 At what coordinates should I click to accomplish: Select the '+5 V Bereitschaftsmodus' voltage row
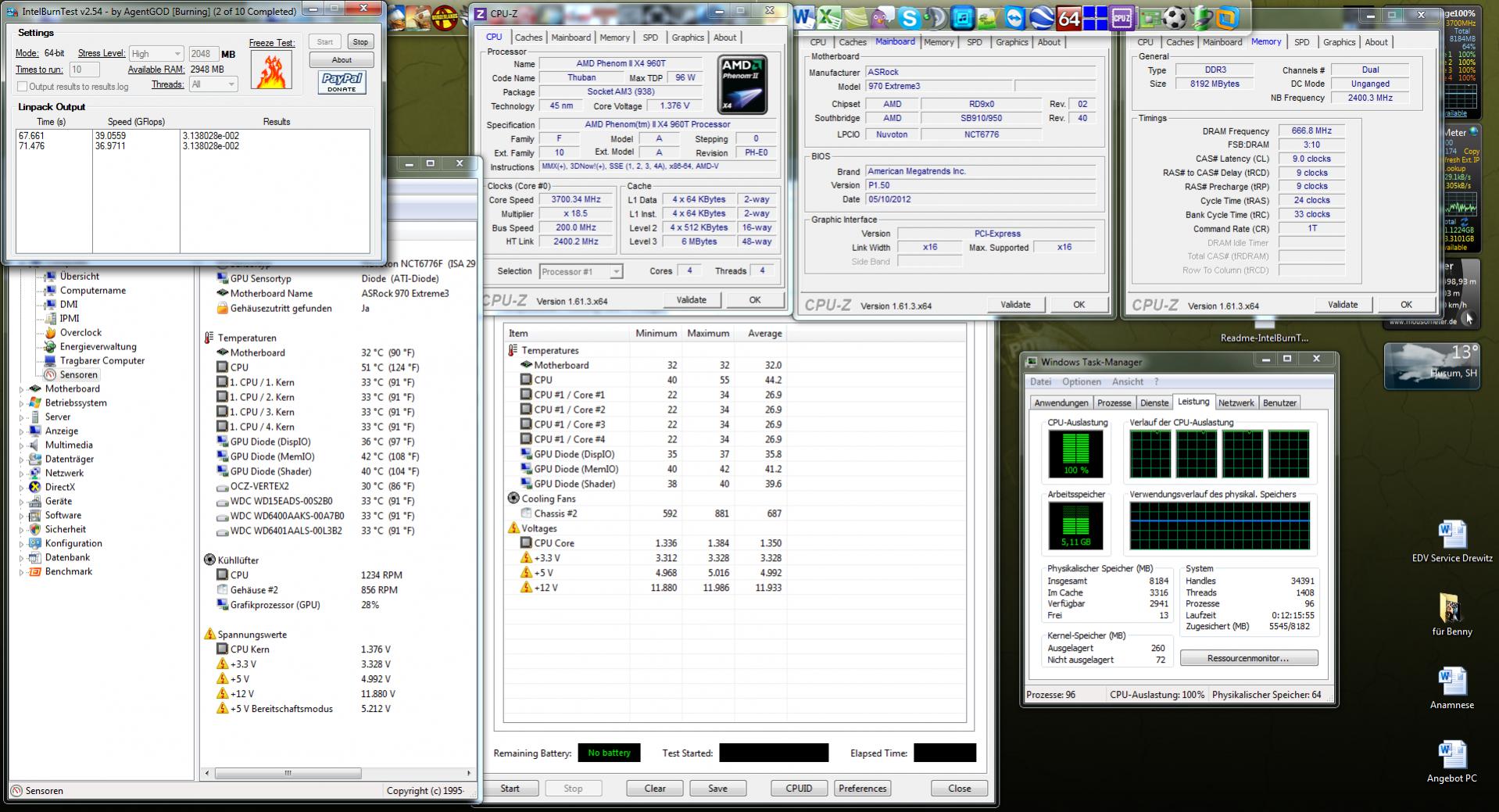pos(304,709)
